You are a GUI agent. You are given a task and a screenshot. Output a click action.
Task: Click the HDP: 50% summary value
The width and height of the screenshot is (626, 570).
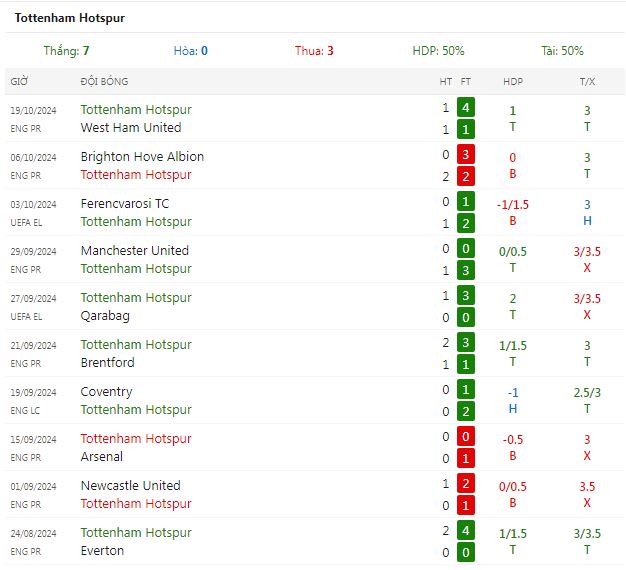coord(438,51)
